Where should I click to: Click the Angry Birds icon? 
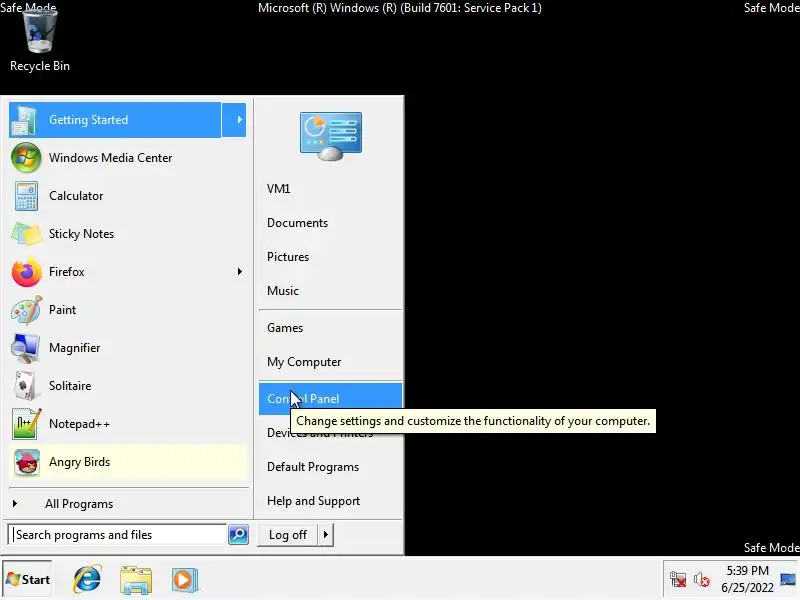[x=27, y=462]
